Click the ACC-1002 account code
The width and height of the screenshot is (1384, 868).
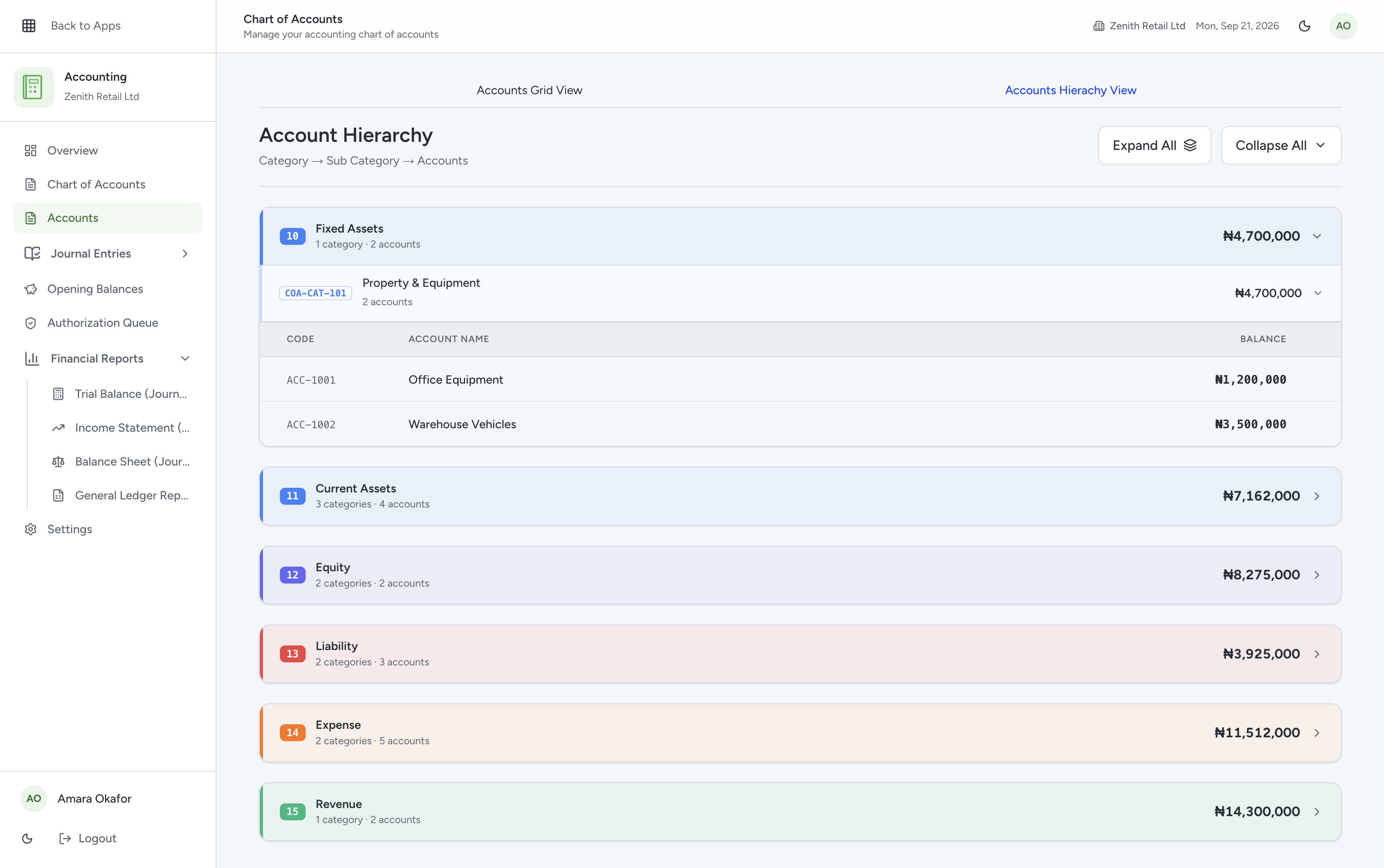point(311,425)
